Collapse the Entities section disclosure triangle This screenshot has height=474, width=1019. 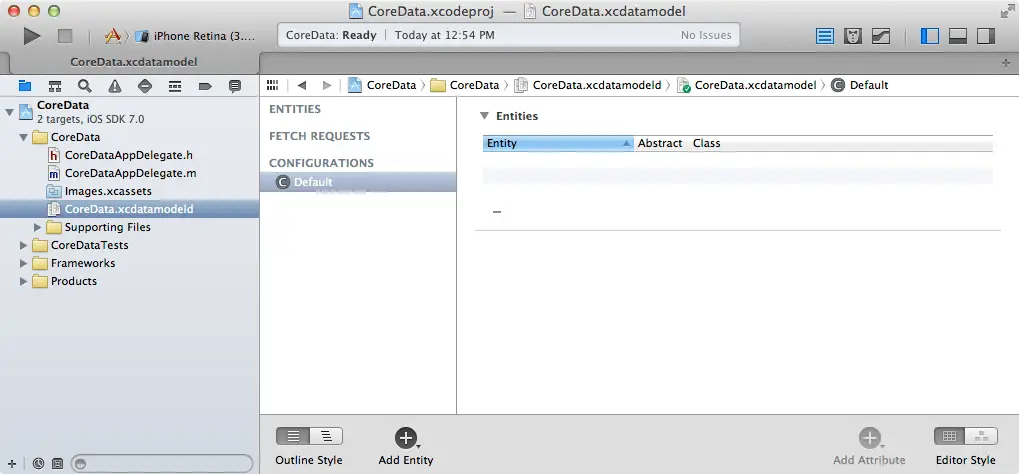pos(485,116)
